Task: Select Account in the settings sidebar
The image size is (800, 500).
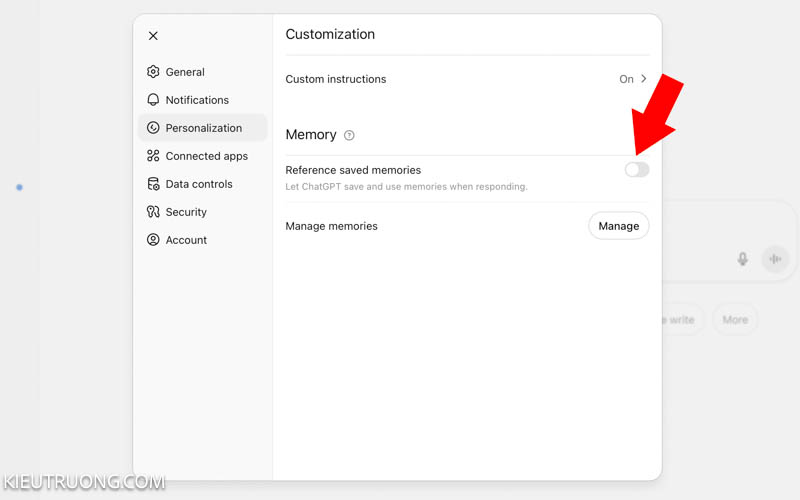Action: point(186,240)
